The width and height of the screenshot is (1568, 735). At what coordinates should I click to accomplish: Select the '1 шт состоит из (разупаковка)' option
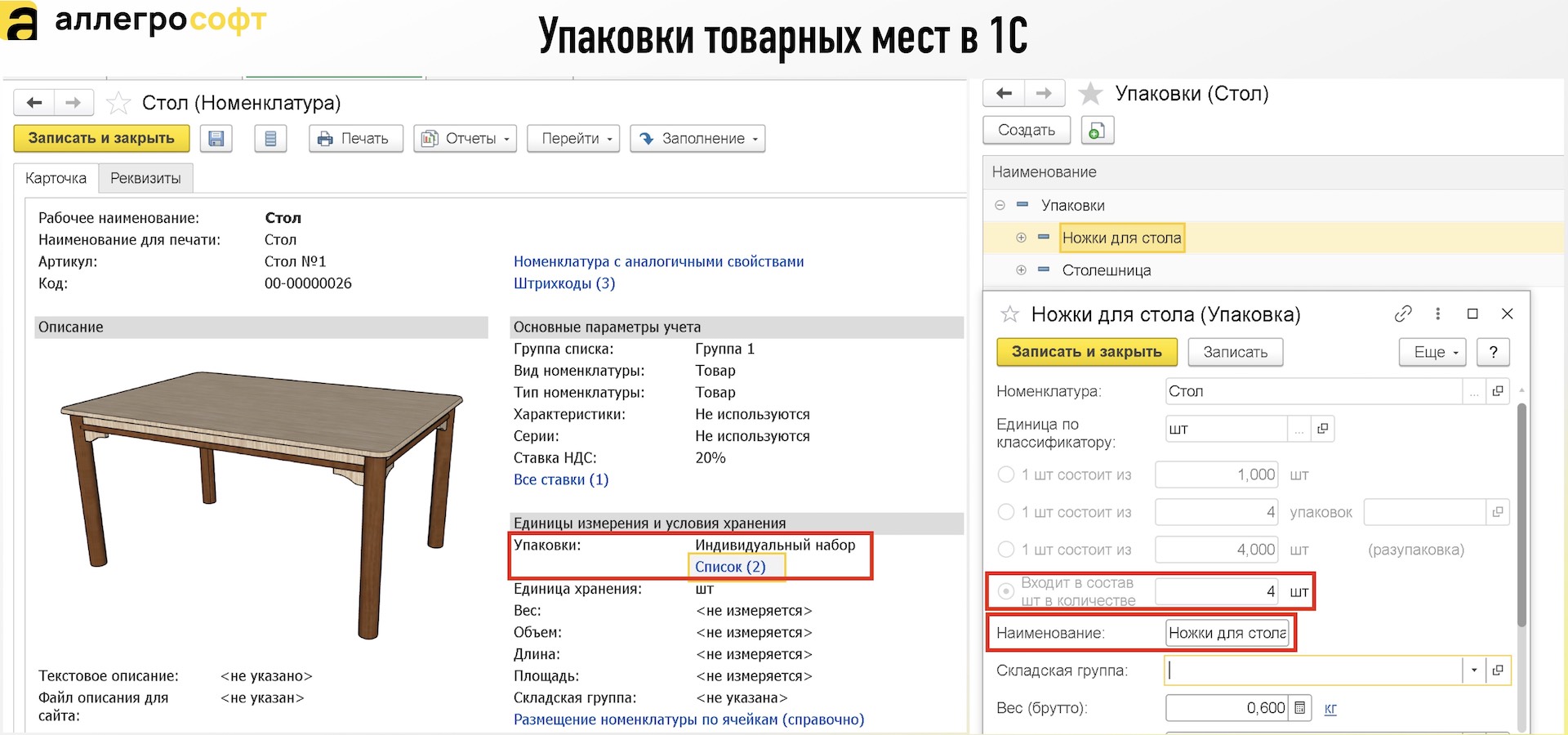coord(1006,550)
